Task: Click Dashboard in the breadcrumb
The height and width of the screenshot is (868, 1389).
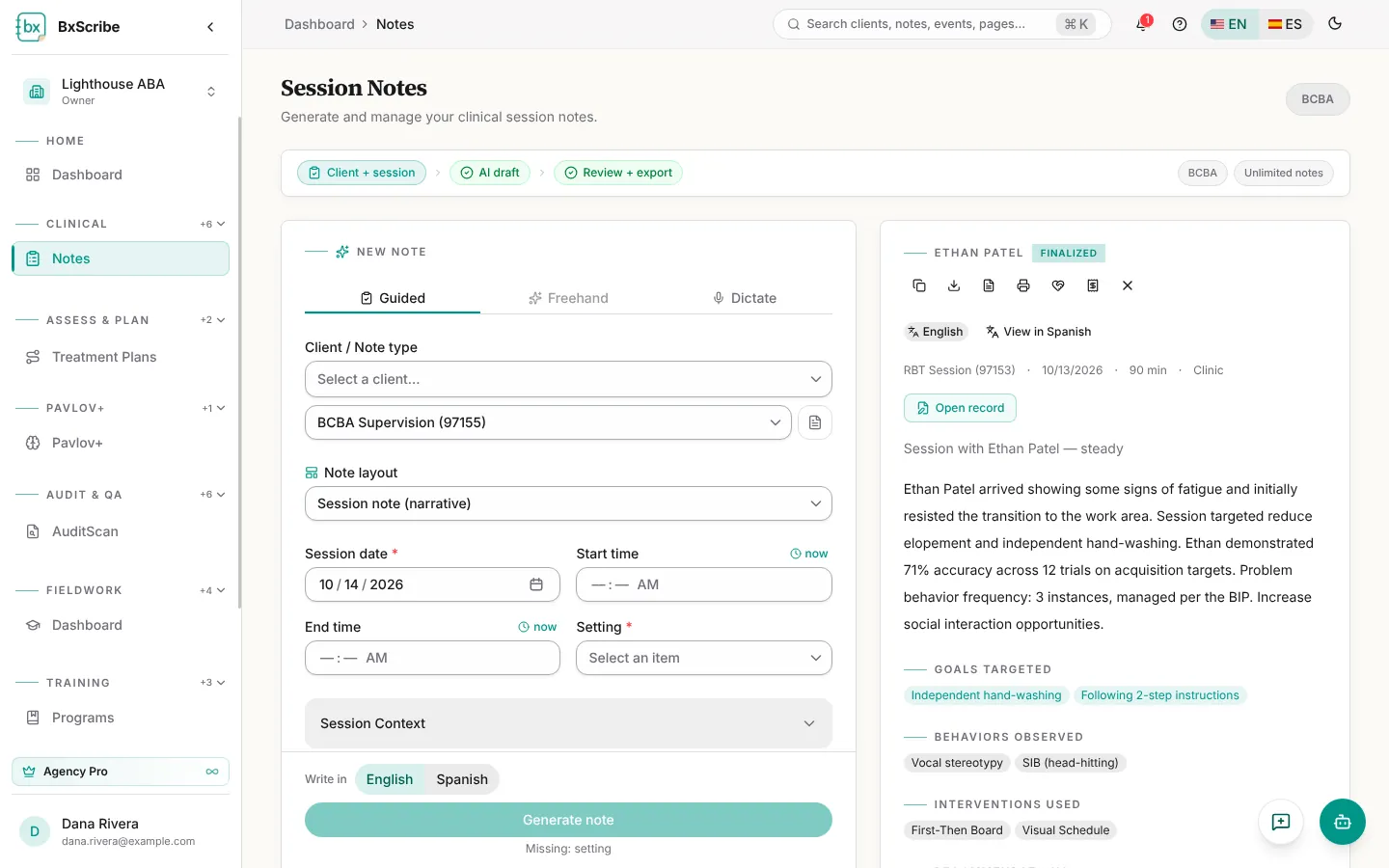Action: click(319, 24)
